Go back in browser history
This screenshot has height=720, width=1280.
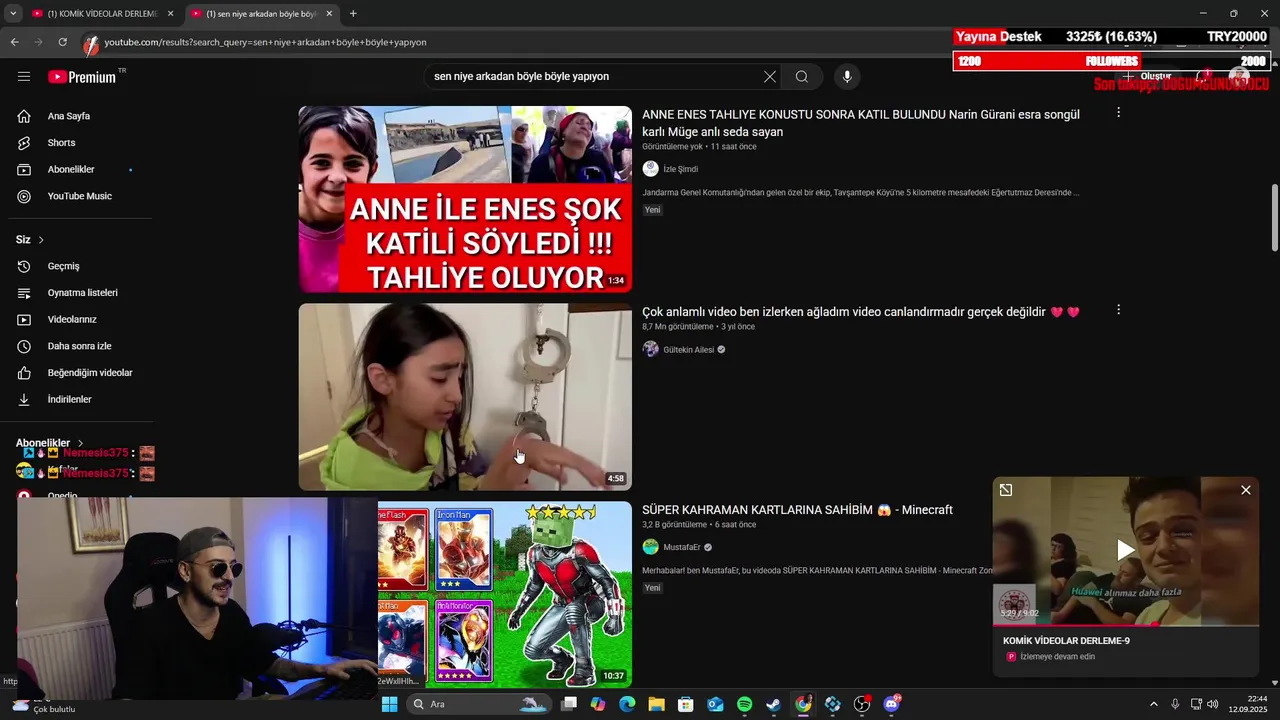click(x=14, y=42)
